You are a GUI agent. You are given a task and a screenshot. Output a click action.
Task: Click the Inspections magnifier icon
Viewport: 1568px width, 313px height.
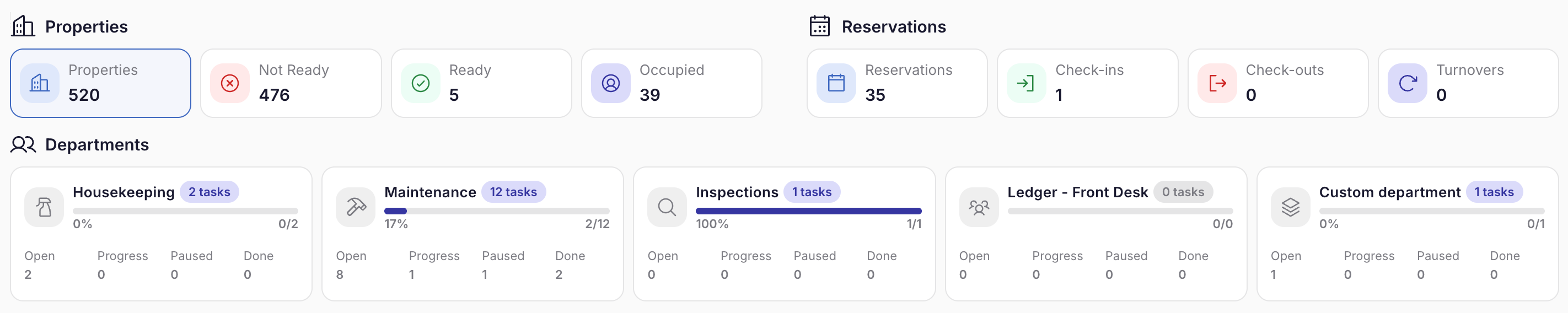(667, 208)
